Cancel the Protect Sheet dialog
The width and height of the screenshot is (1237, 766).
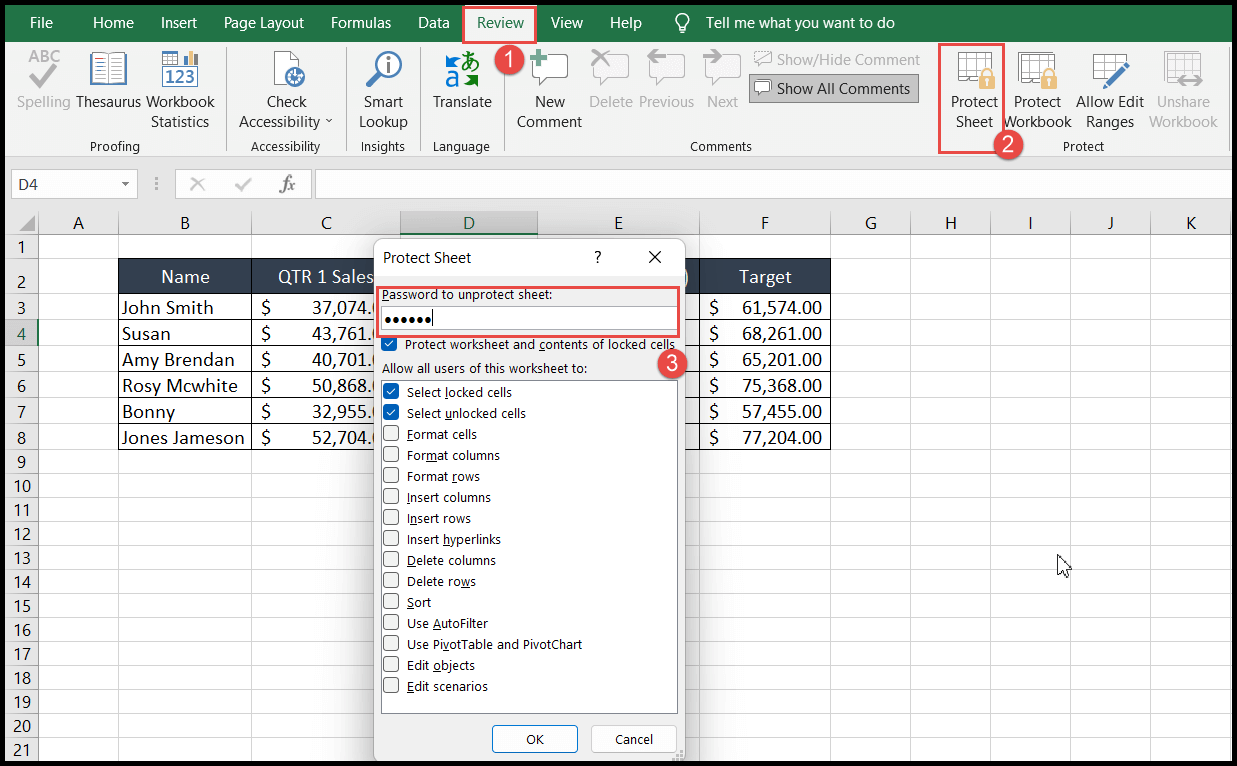tap(633, 739)
